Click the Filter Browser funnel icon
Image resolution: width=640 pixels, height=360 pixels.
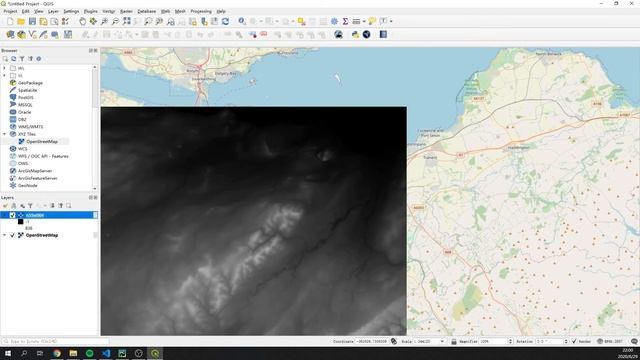22,59
